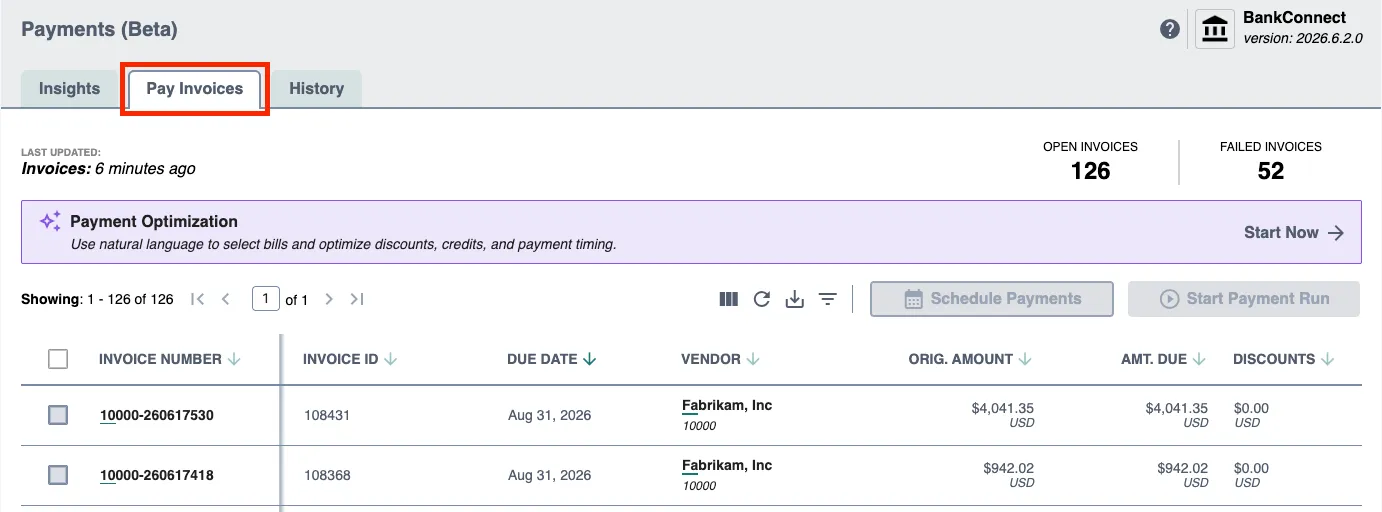This screenshot has height=512, width=1382.
Task: Open Fabrikam, Inc vendor for invoice 108368
Action: (727, 465)
